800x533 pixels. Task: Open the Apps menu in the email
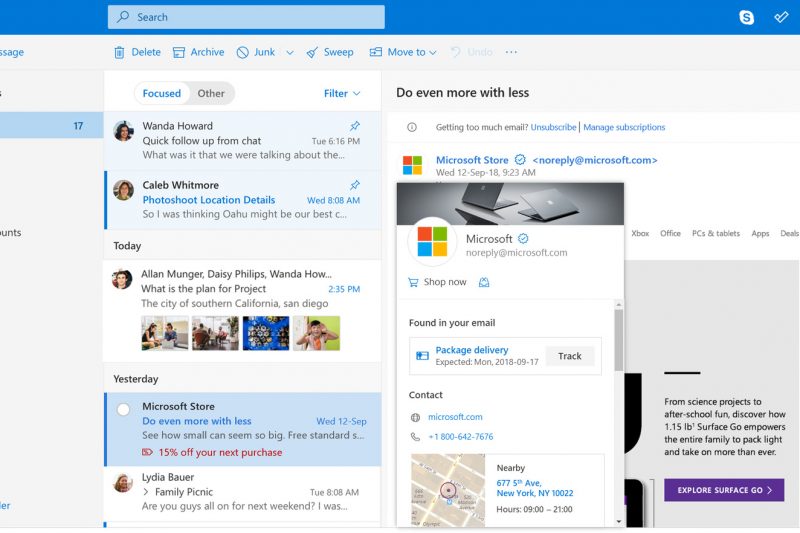click(760, 234)
